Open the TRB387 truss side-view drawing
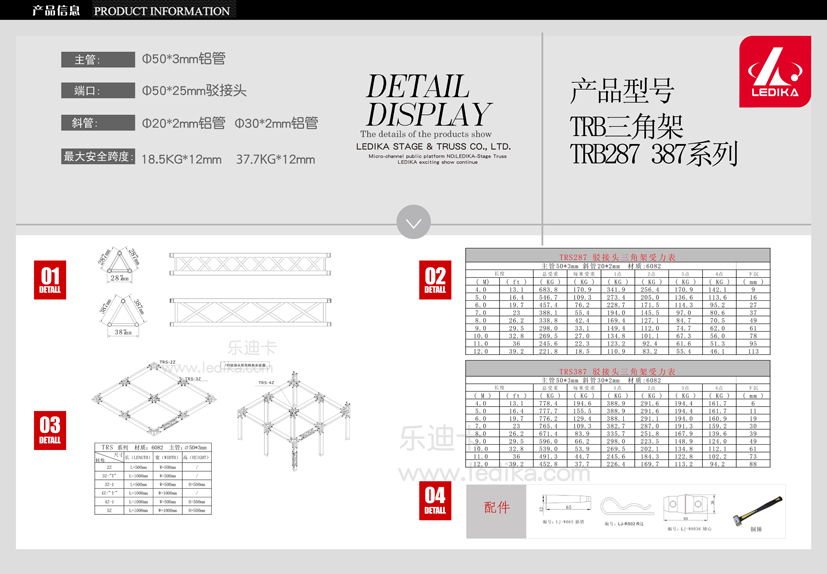 click(x=250, y=312)
